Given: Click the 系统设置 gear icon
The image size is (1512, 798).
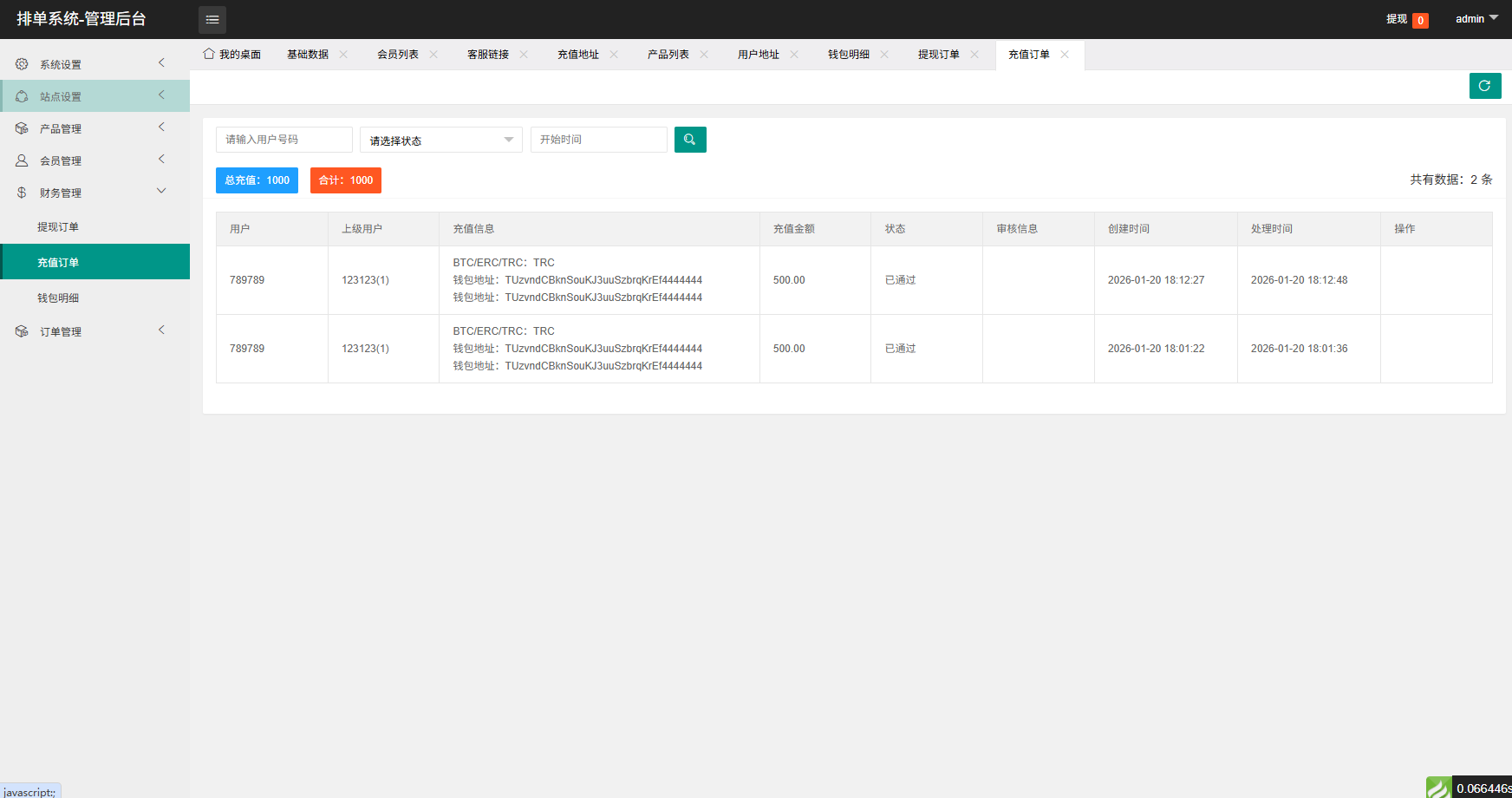Looking at the screenshot, I should pyautogui.click(x=22, y=64).
